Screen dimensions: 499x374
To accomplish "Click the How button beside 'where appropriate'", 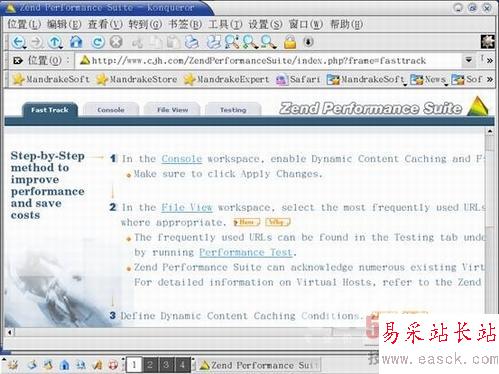I will (x=247, y=222).
